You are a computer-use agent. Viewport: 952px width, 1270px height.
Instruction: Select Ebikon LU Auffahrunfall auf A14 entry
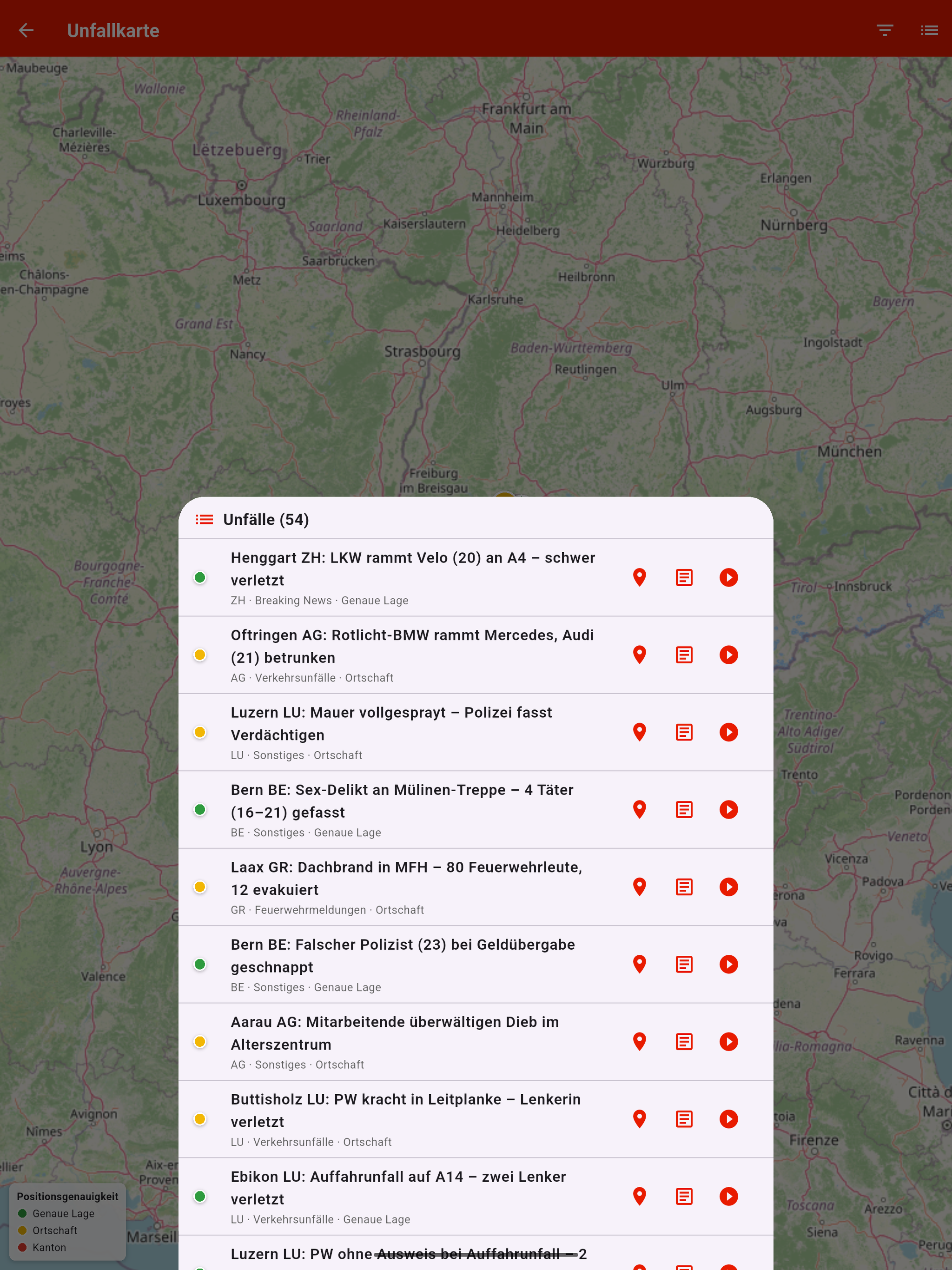[x=476, y=1197]
